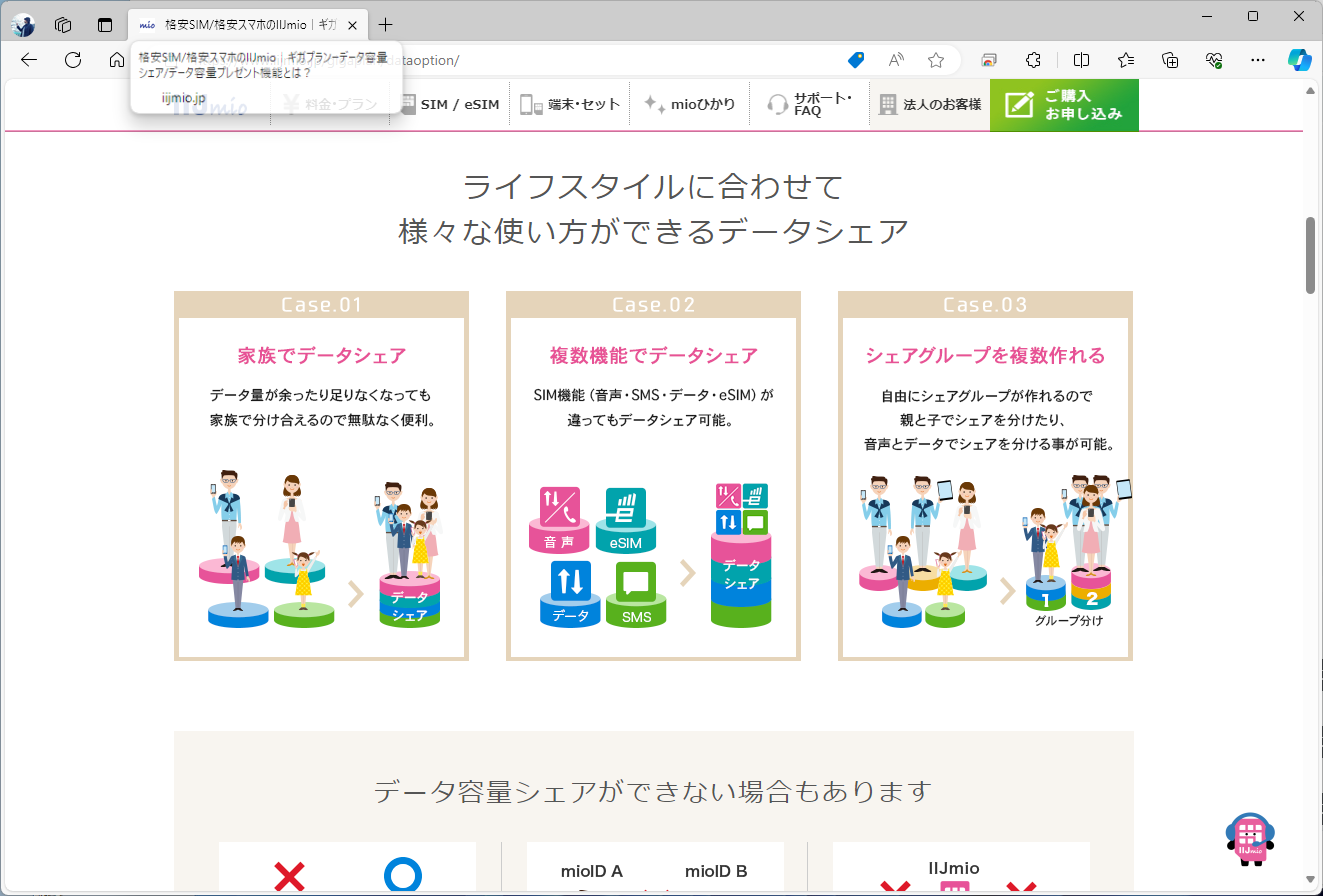
Task: Click the scrollbar up arrow
Action: (1310, 90)
